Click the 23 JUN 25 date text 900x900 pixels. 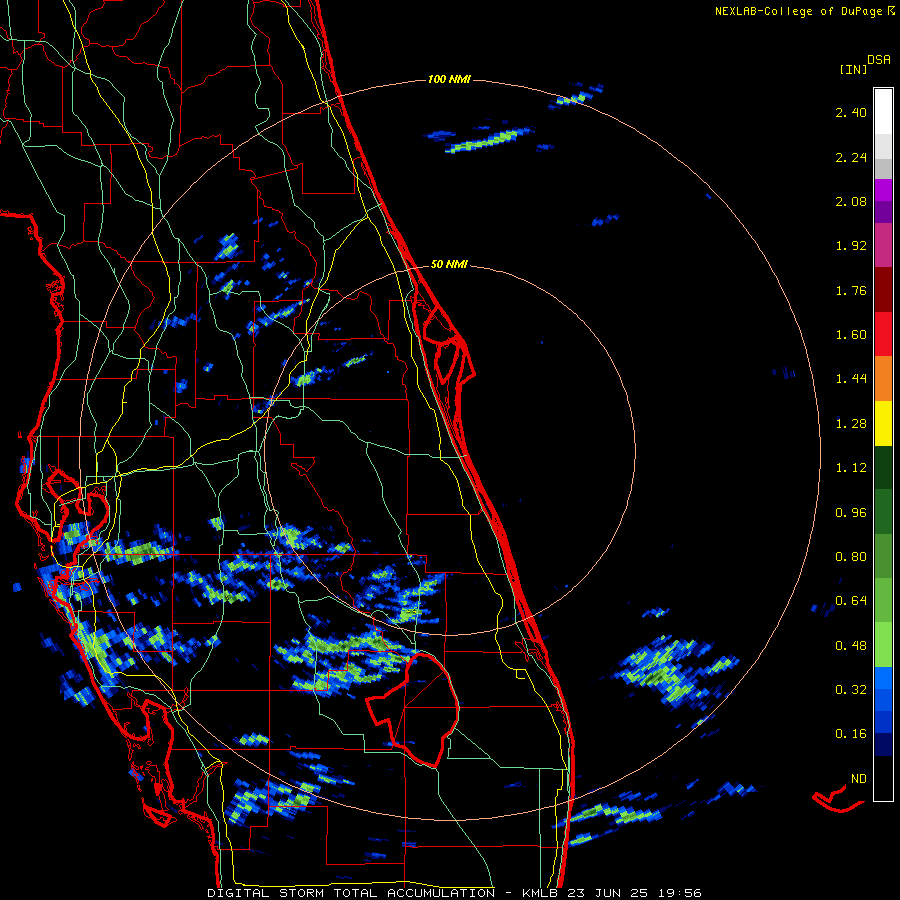pyautogui.click(x=608, y=893)
